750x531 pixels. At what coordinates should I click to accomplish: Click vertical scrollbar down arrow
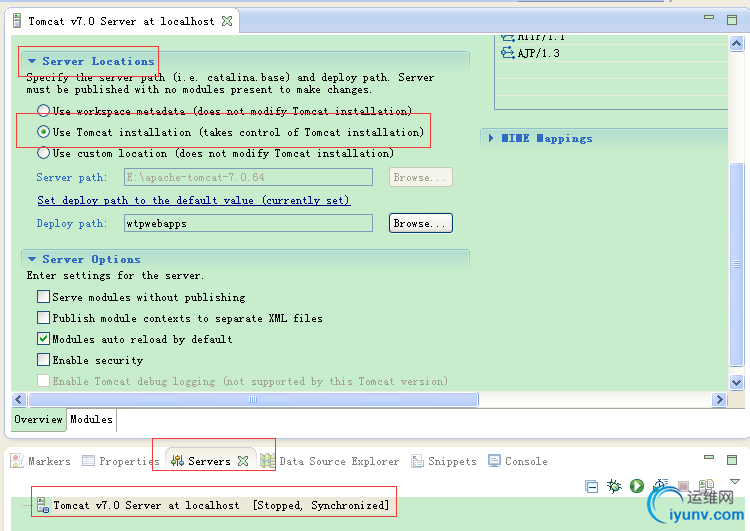(737, 382)
